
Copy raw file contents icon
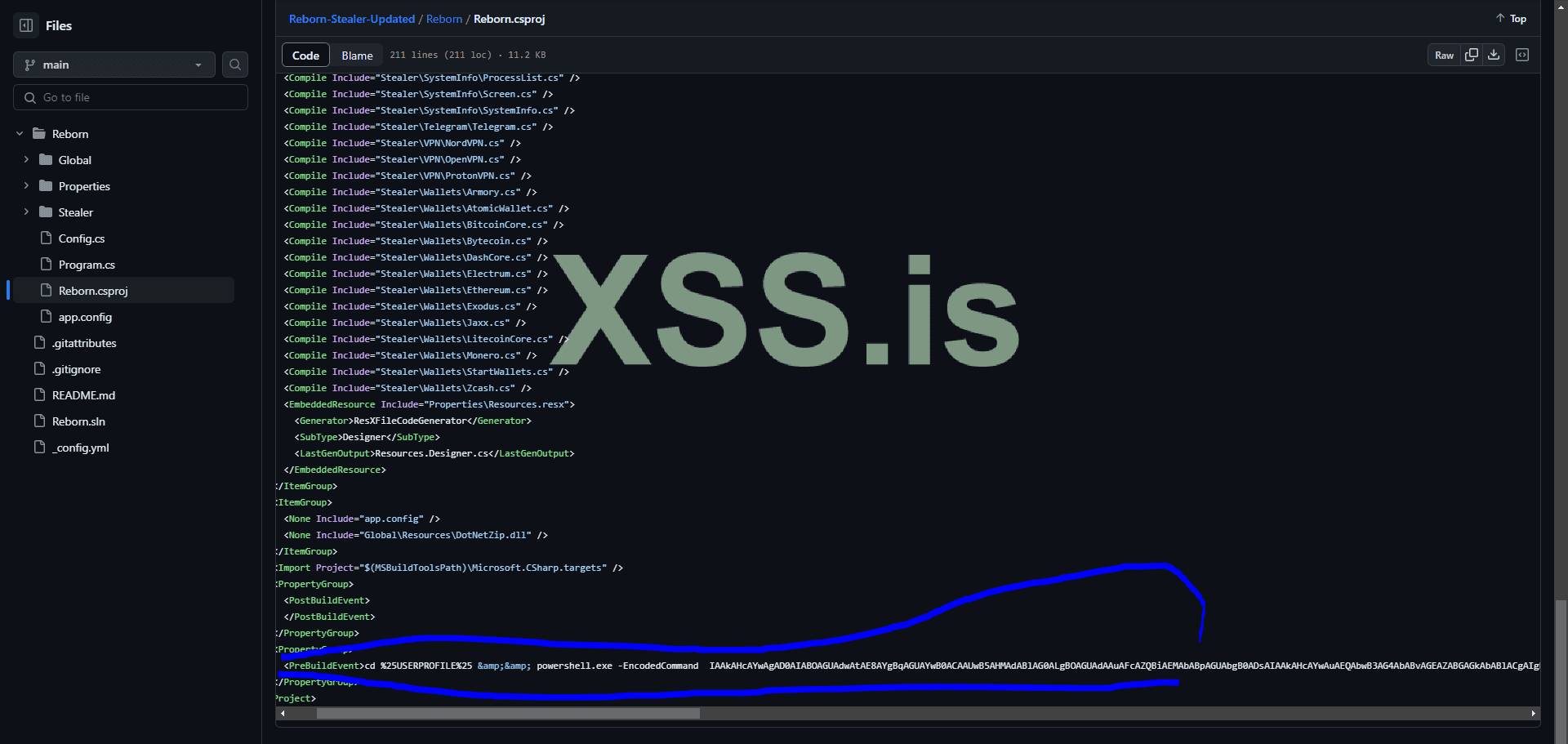[1472, 55]
